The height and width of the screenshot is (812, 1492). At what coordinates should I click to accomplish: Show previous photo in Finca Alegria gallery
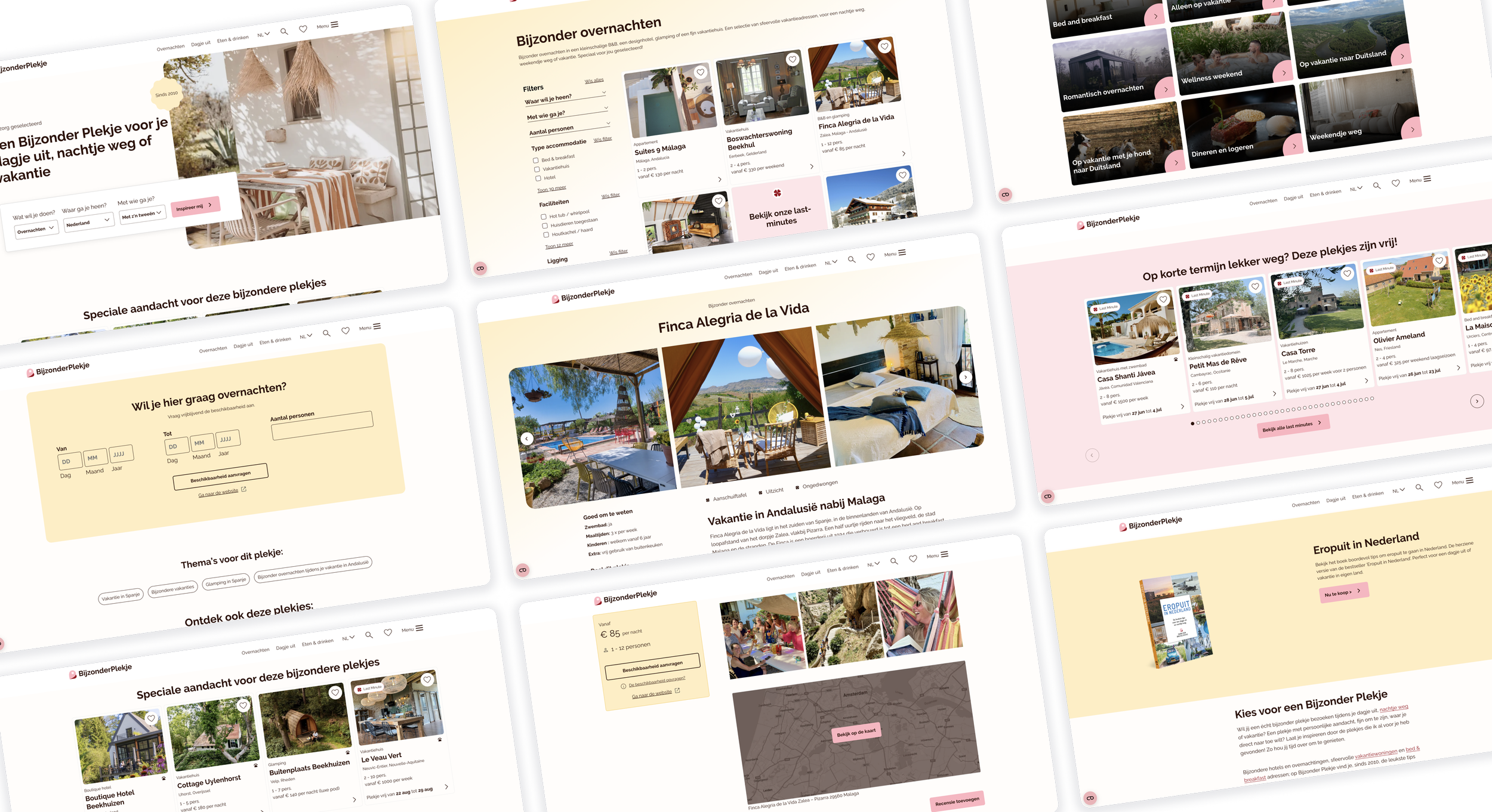(x=526, y=439)
